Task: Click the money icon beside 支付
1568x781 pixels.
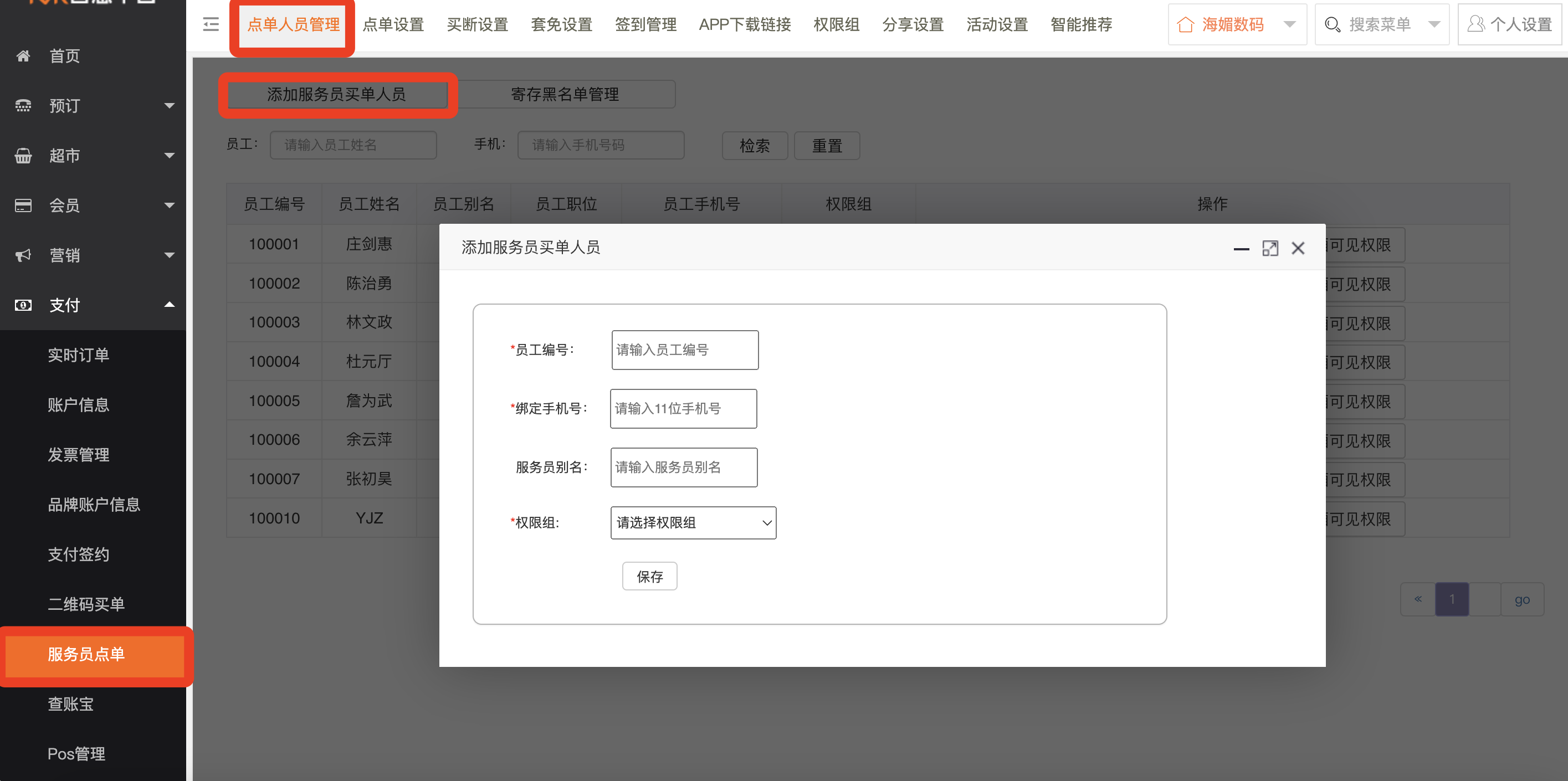Action: pyautogui.click(x=23, y=306)
